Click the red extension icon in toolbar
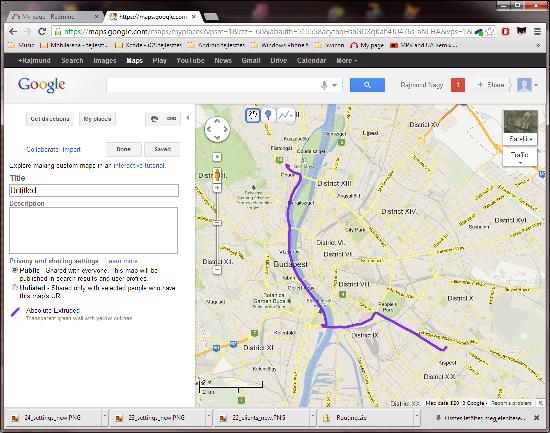Screen dimensions: 550x433 (x=505, y=32)
